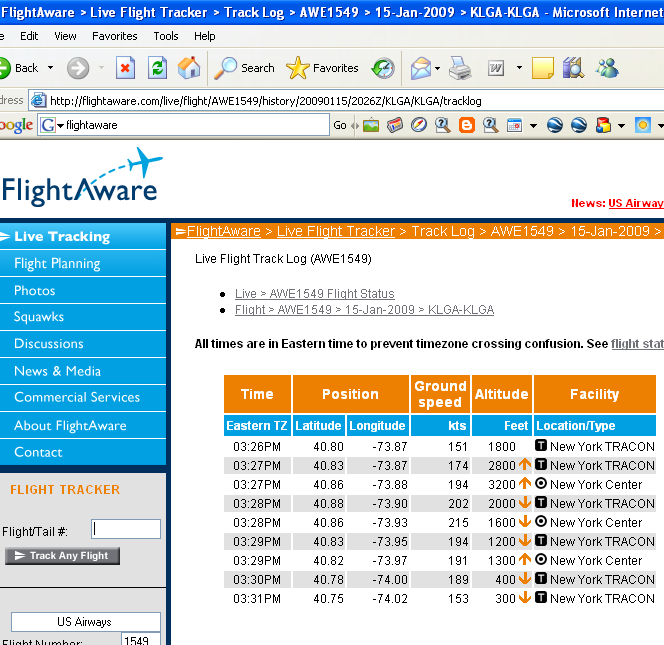Click Live Flight Tracker breadcrumb link
This screenshot has height=645, width=664.
click(336, 231)
